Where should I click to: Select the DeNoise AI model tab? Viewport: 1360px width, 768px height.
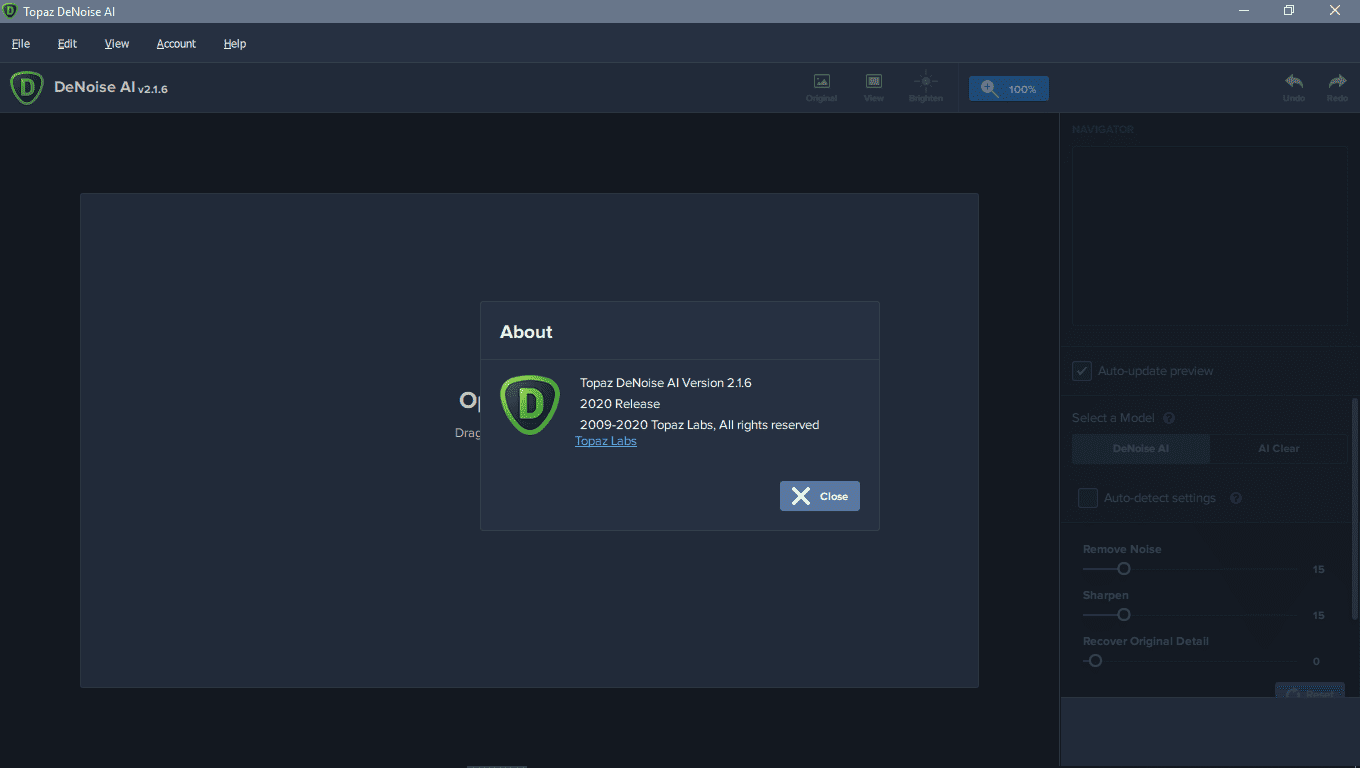tap(1141, 449)
